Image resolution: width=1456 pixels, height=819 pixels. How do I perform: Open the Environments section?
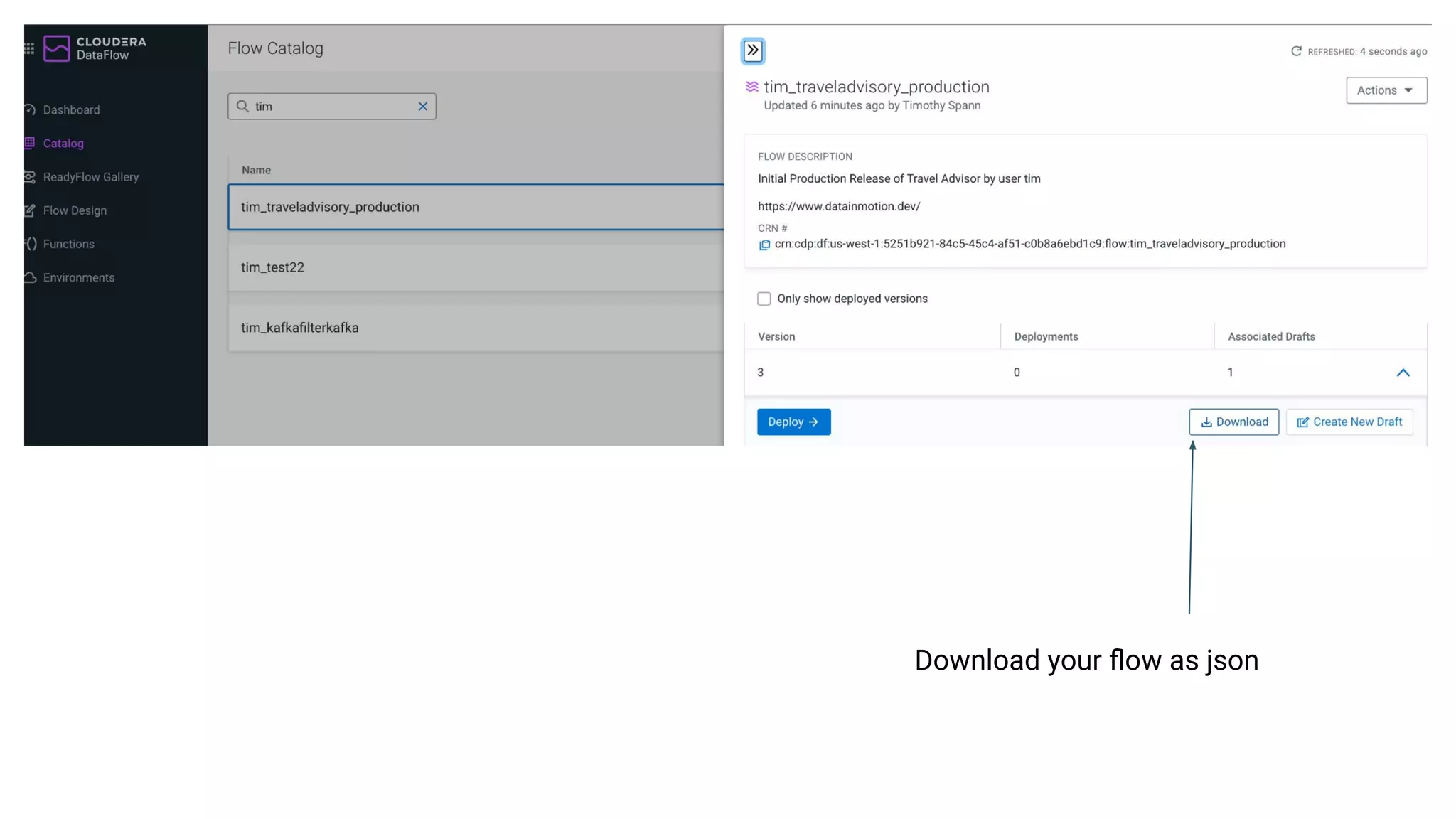pos(78,277)
